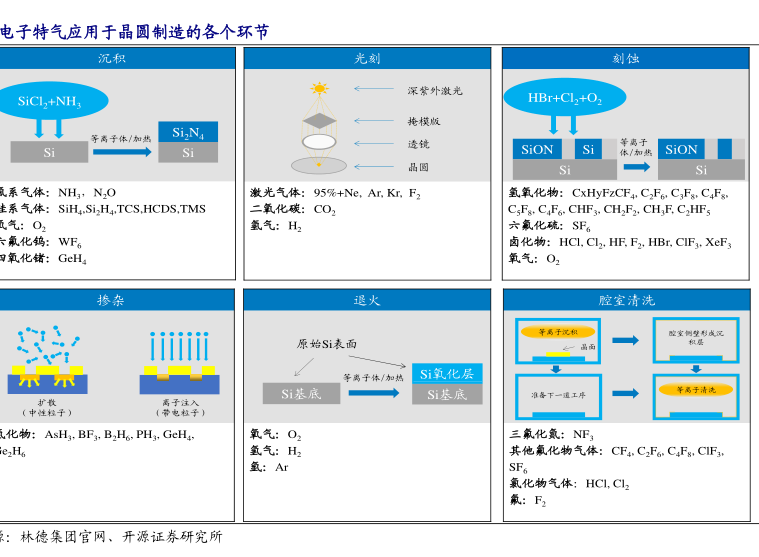
Task: Click the 刻蚀 section header
Action: [626, 59]
